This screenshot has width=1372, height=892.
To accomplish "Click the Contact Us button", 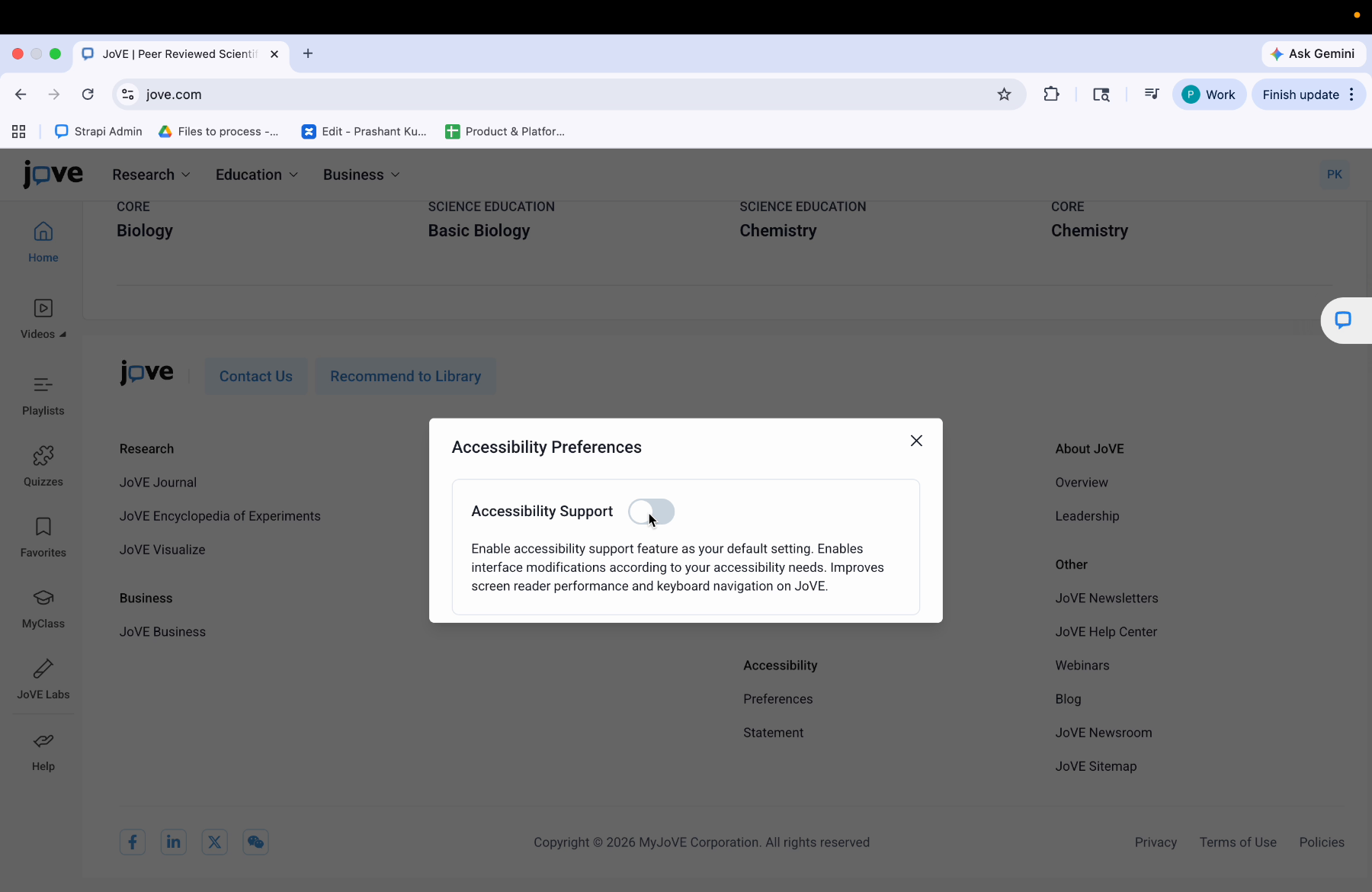I will [x=256, y=376].
